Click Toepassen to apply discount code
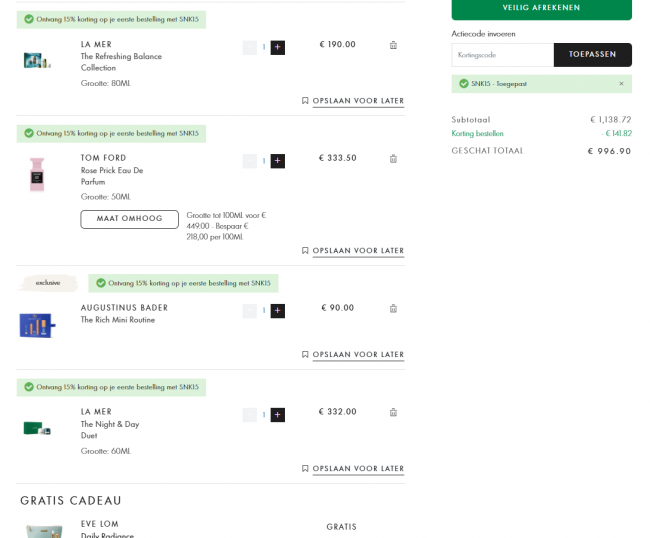 592,55
